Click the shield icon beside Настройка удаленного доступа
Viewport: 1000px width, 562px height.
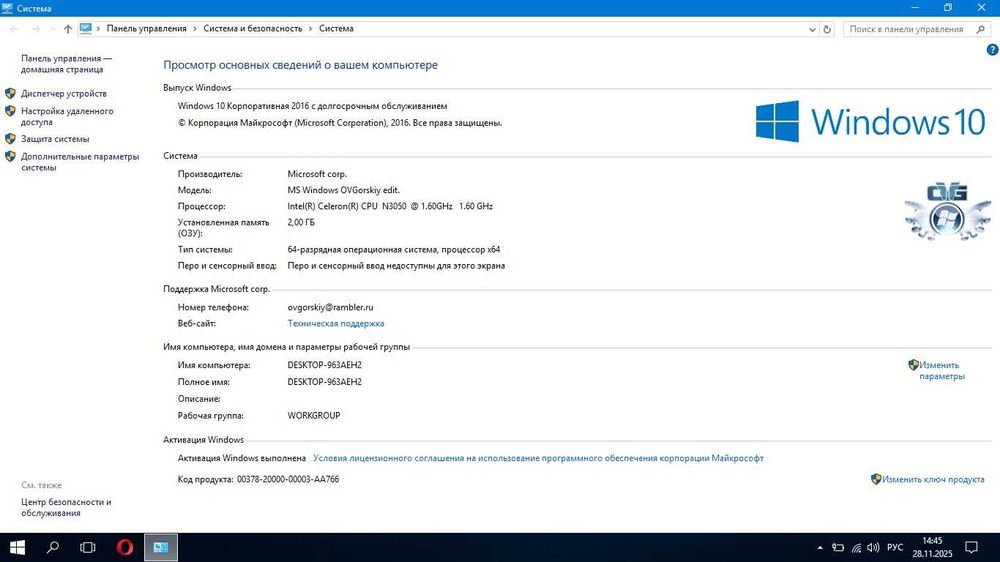10,111
